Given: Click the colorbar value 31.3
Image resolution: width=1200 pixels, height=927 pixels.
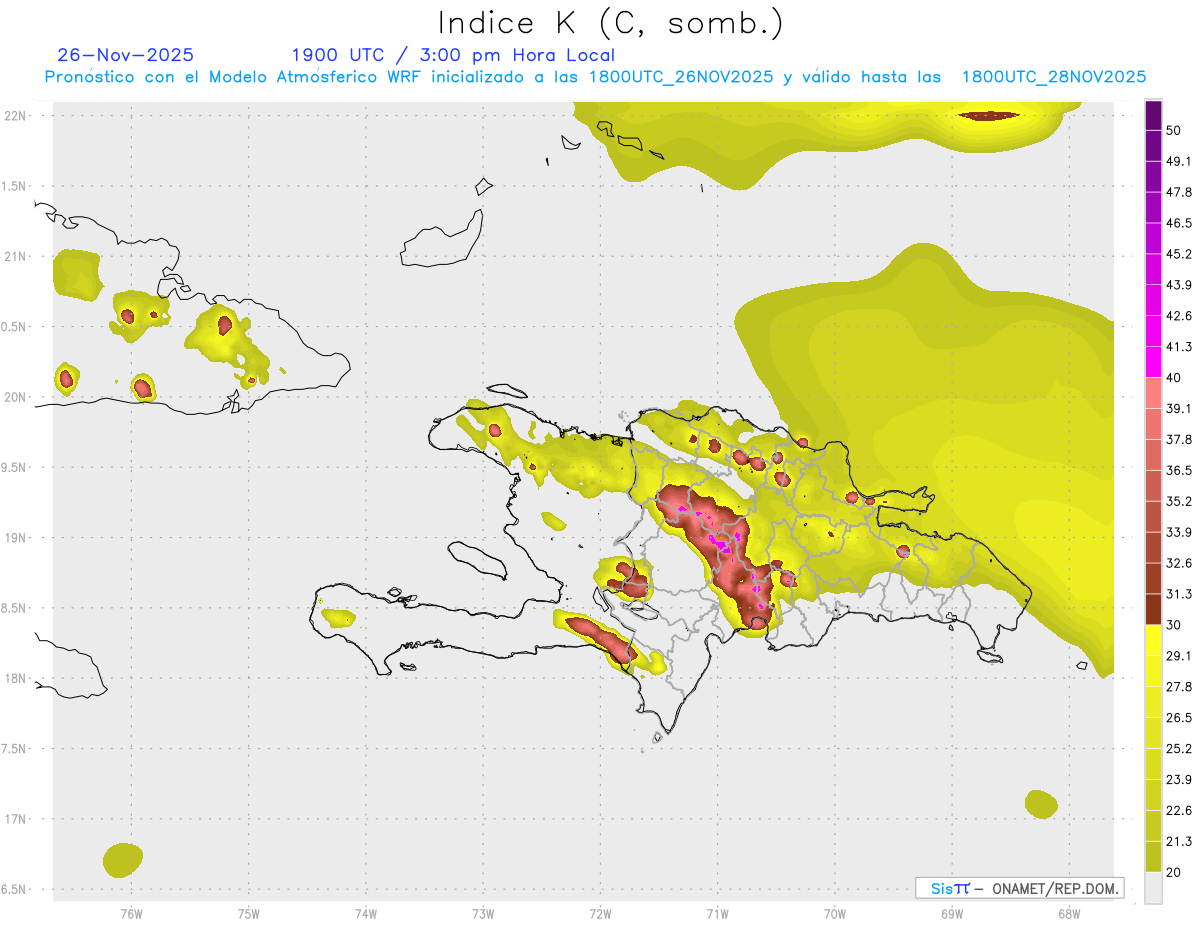Looking at the screenshot, I should click(x=1179, y=594).
